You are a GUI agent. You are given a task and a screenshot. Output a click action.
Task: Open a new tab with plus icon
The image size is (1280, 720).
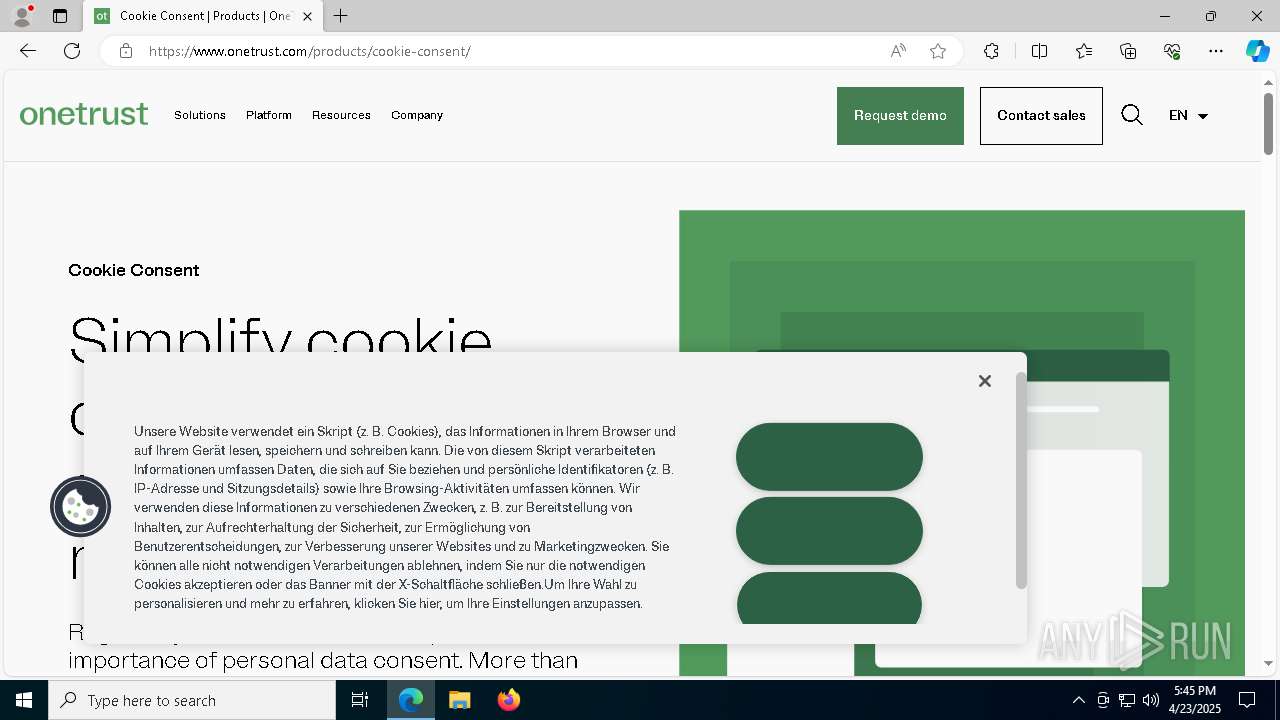coord(341,16)
